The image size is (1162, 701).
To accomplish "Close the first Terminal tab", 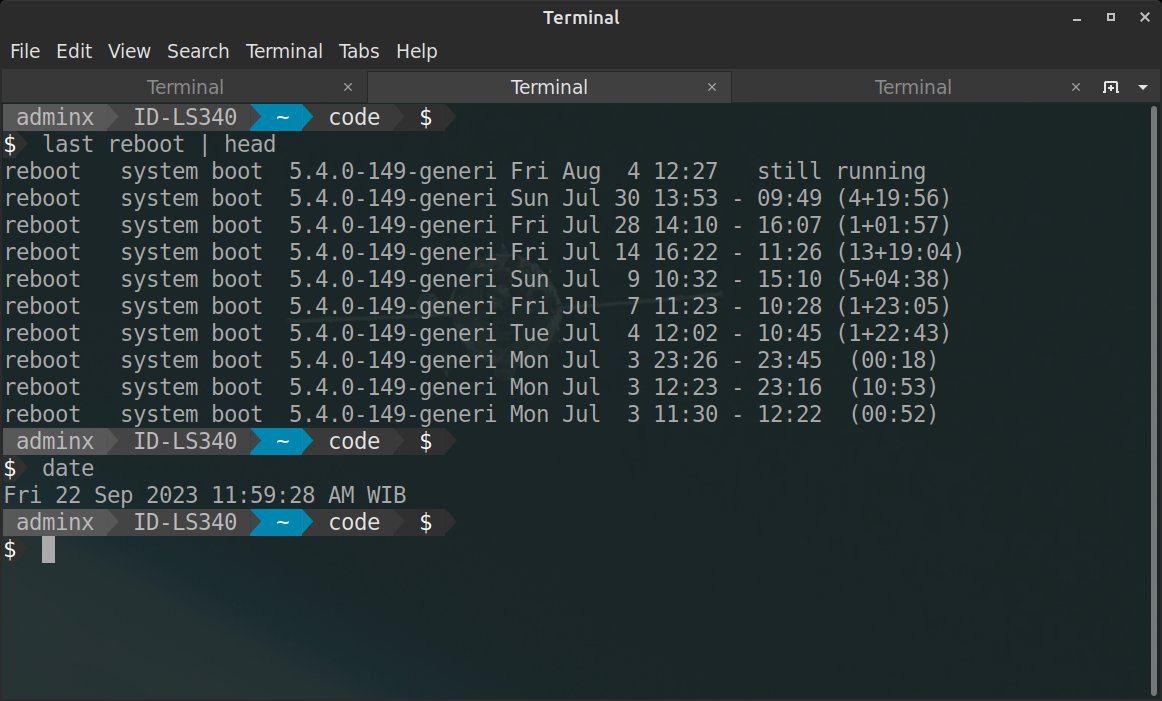I will (x=348, y=87).
